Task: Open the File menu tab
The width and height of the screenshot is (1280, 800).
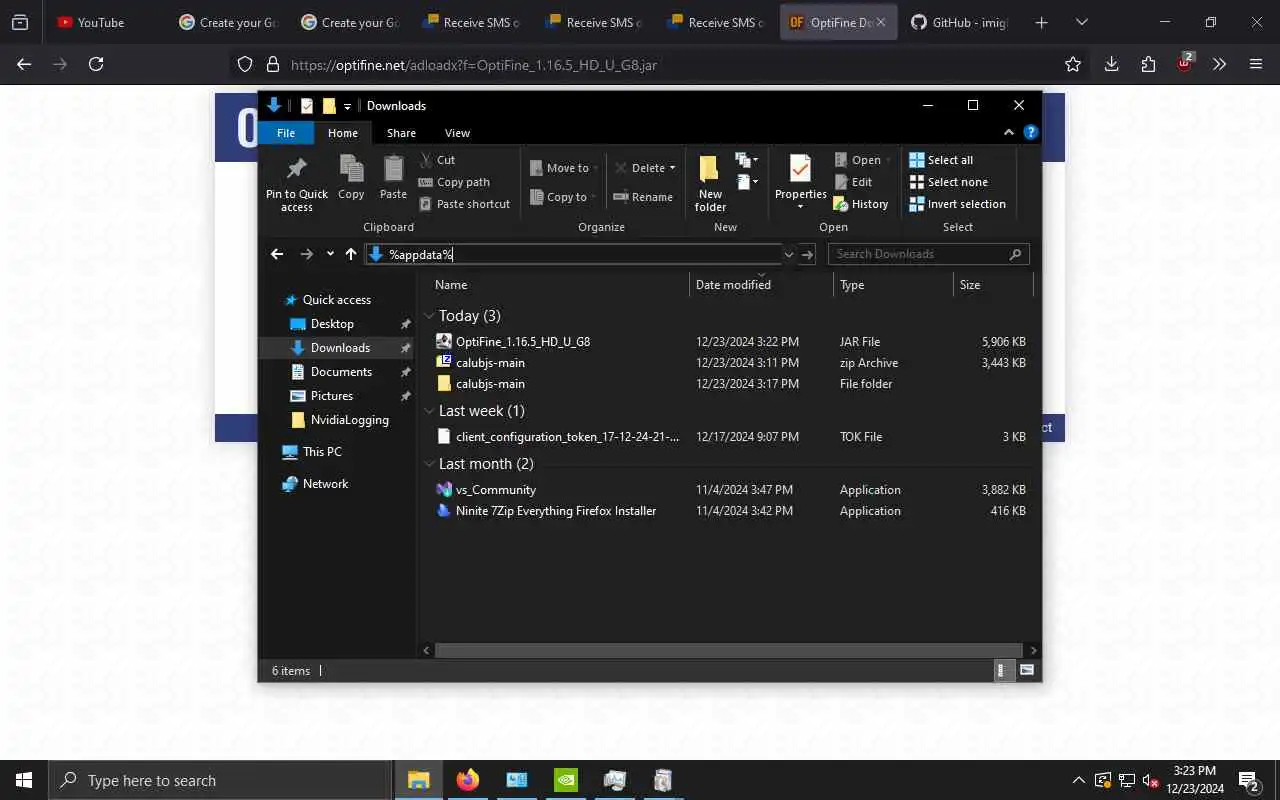Action: (x=286, y=133)
